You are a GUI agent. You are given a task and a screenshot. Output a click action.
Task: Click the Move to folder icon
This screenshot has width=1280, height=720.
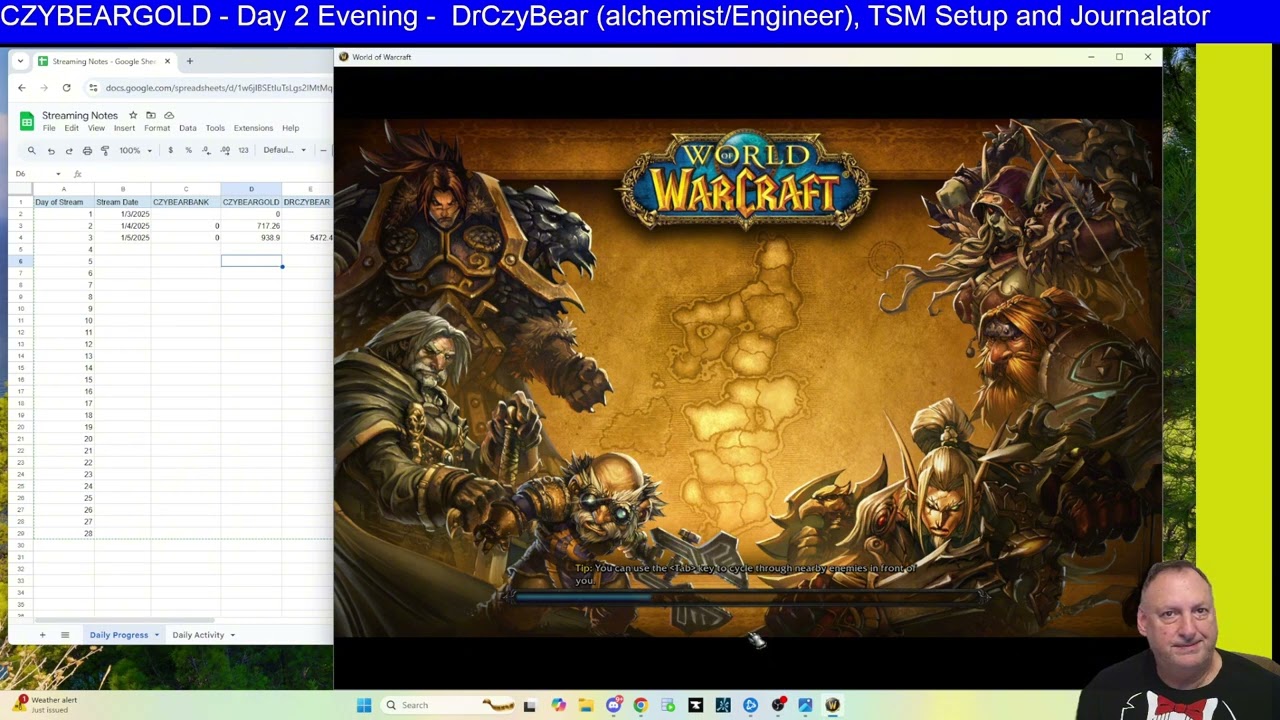click(151, 115)
